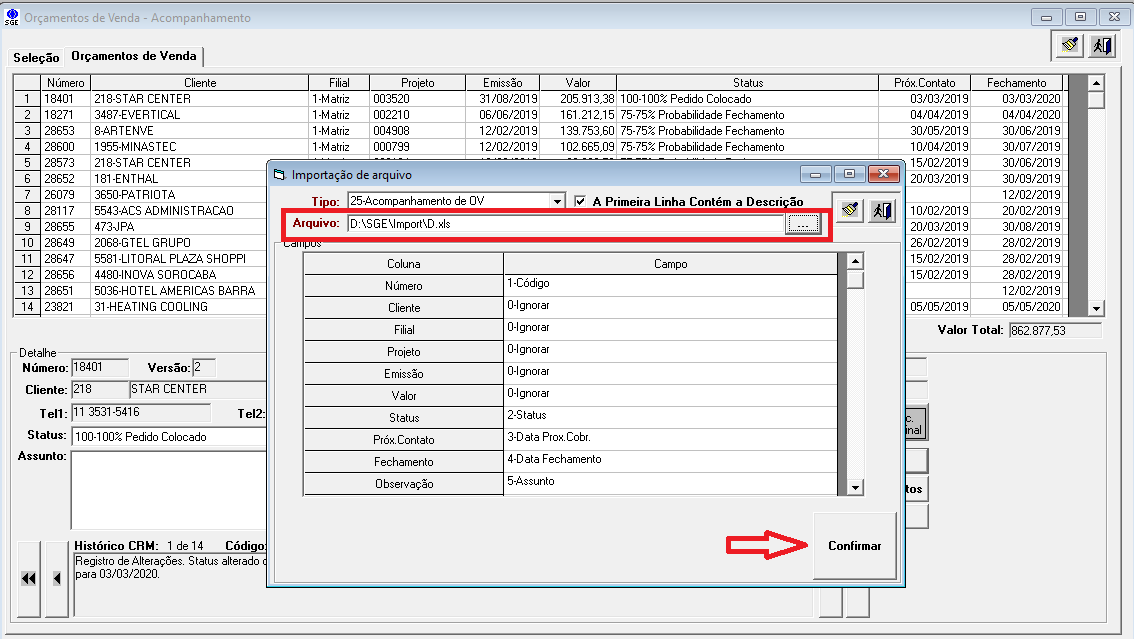The width and height of the screenshot is (1134, 639).
Task: Click the clear brush icon in main window
Action: 1070,45
